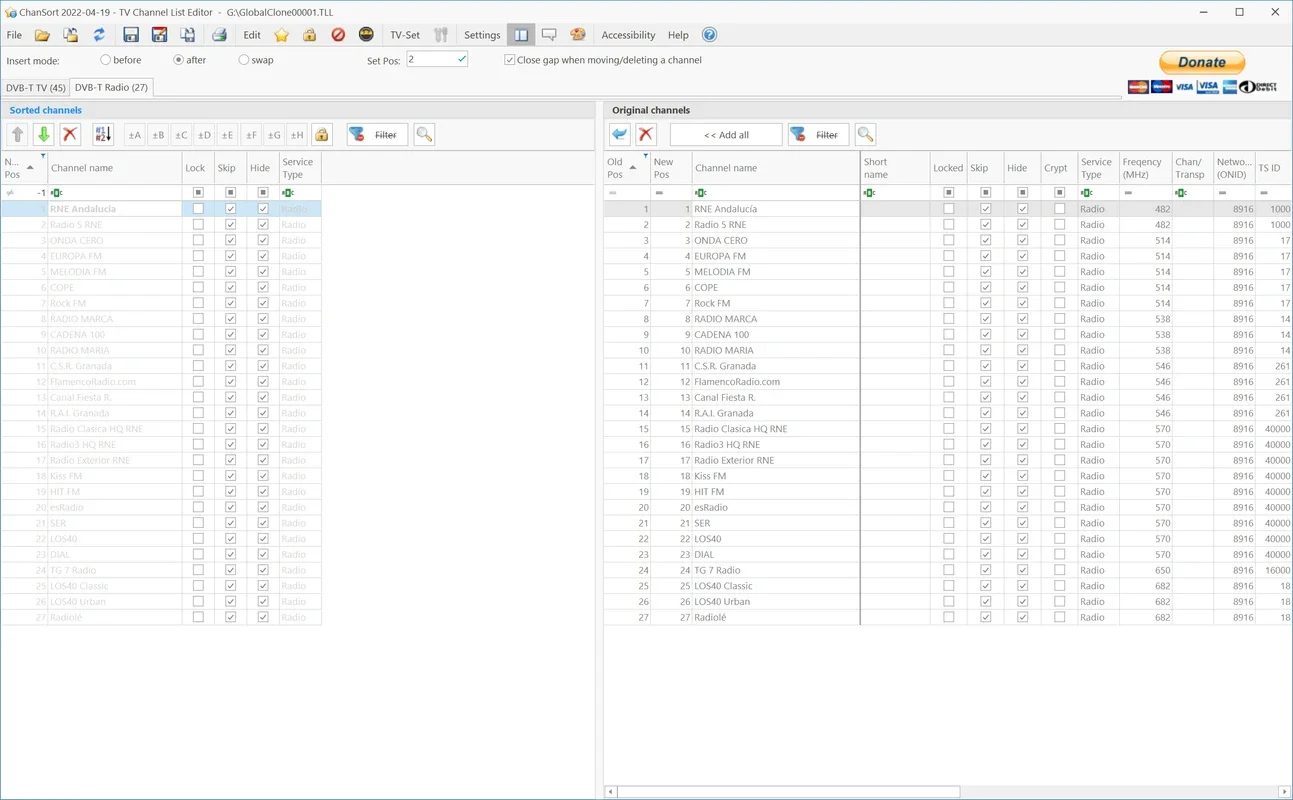The width and height of the screenshot is (1293, 800).
Task: Click the padlock icon in the top toolbar
Action: coord(310,35)
